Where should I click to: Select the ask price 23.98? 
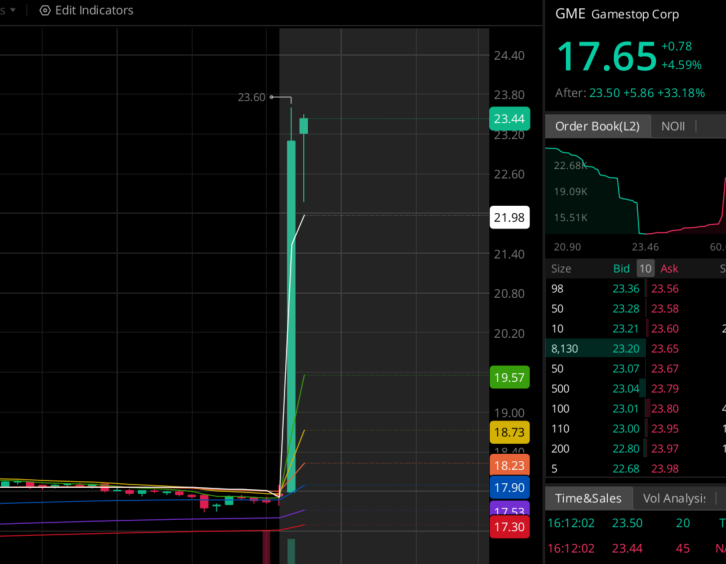[665, 469]
